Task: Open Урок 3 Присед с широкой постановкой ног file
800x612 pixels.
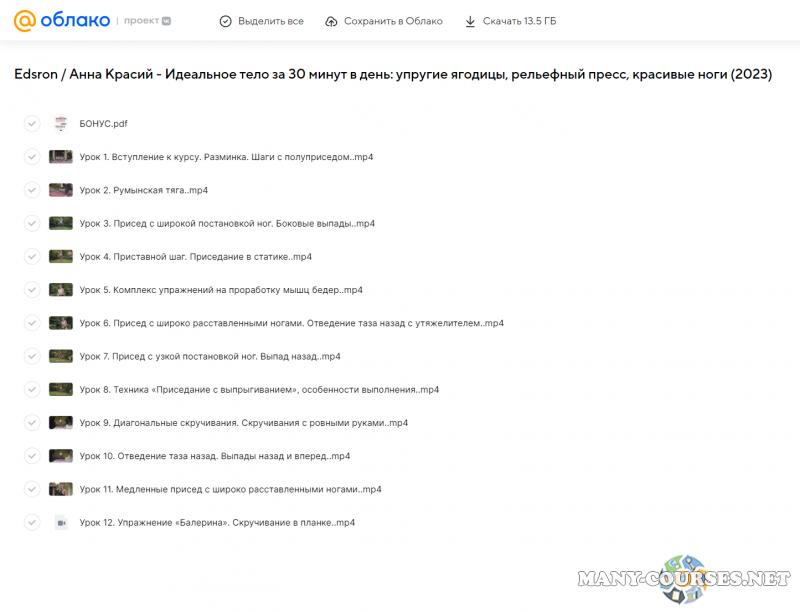Action: coord(227,224)
